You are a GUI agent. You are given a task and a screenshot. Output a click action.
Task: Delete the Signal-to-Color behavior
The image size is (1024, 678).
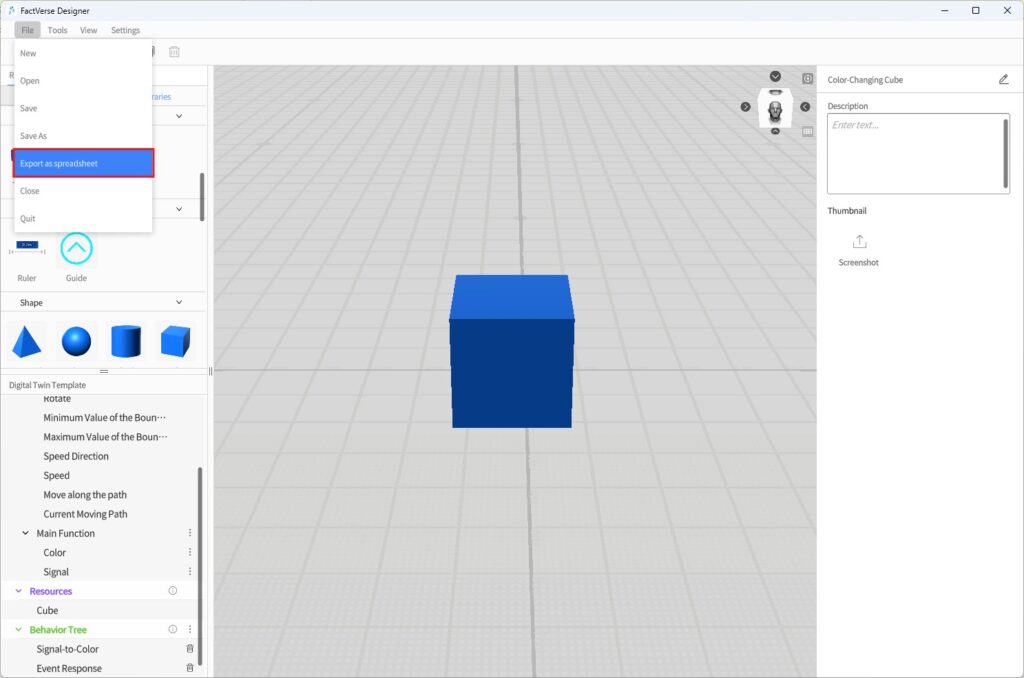pos(190,649)
